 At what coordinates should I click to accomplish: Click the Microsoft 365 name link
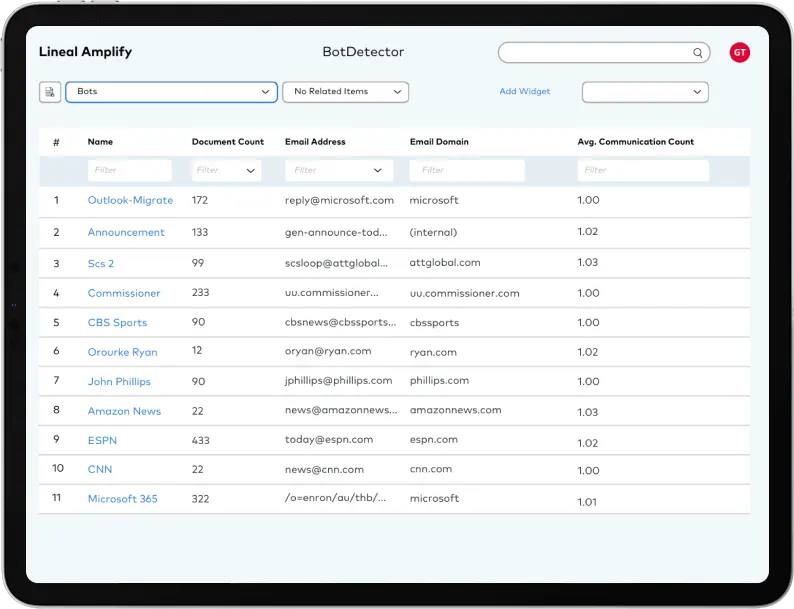pyautogui.click(x=122, y=499)
